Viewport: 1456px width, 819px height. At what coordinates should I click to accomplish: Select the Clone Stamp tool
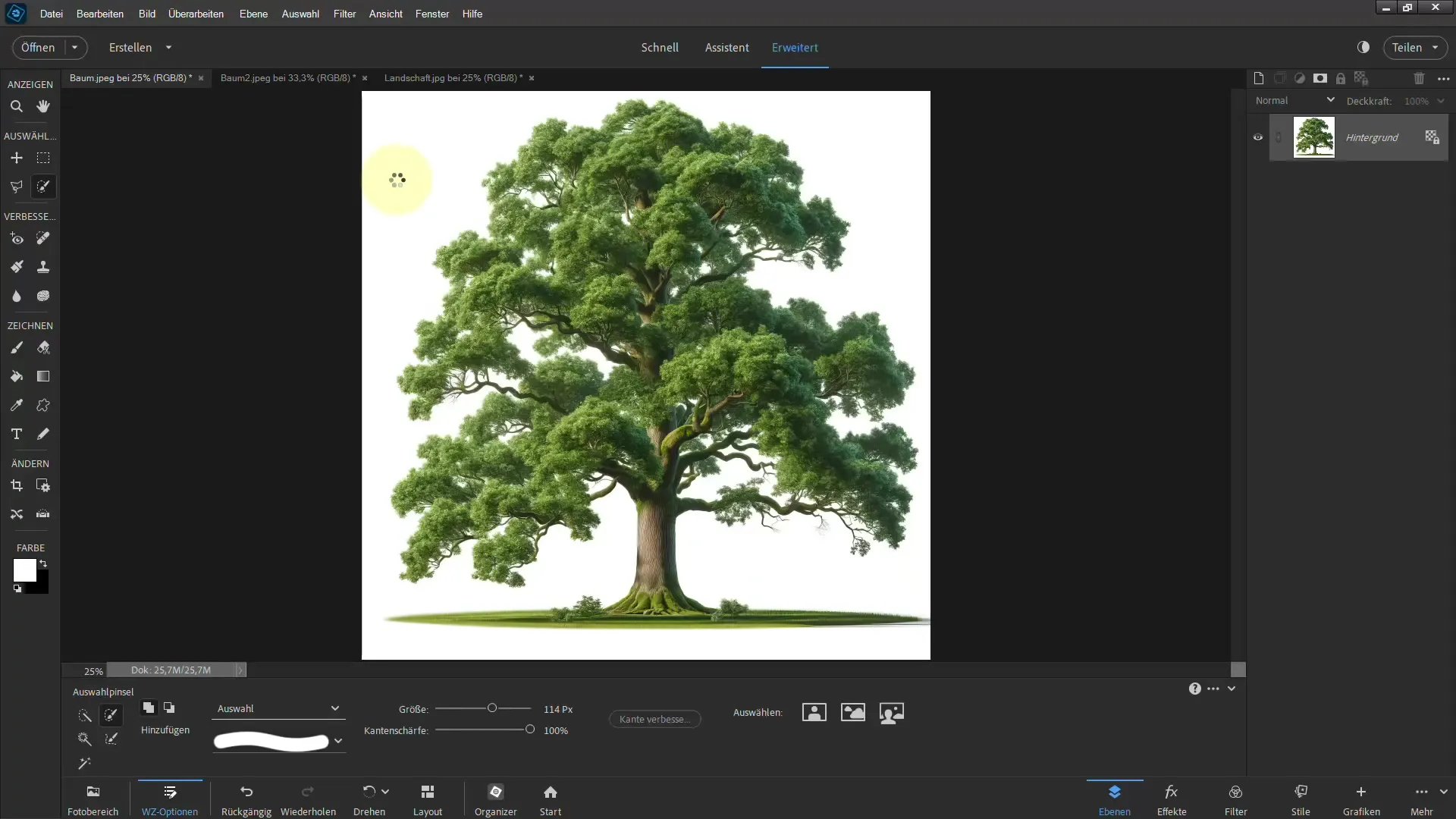[x=43, y=267]
